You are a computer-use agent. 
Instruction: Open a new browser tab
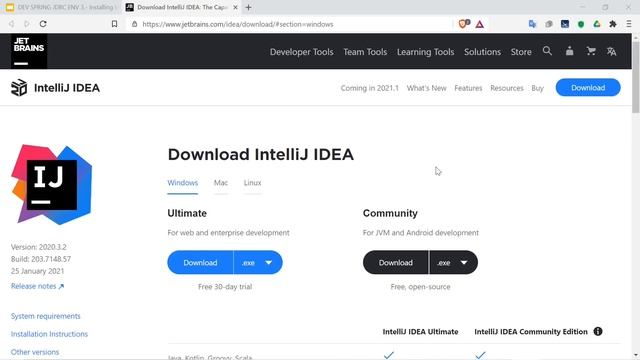[248, 7]
